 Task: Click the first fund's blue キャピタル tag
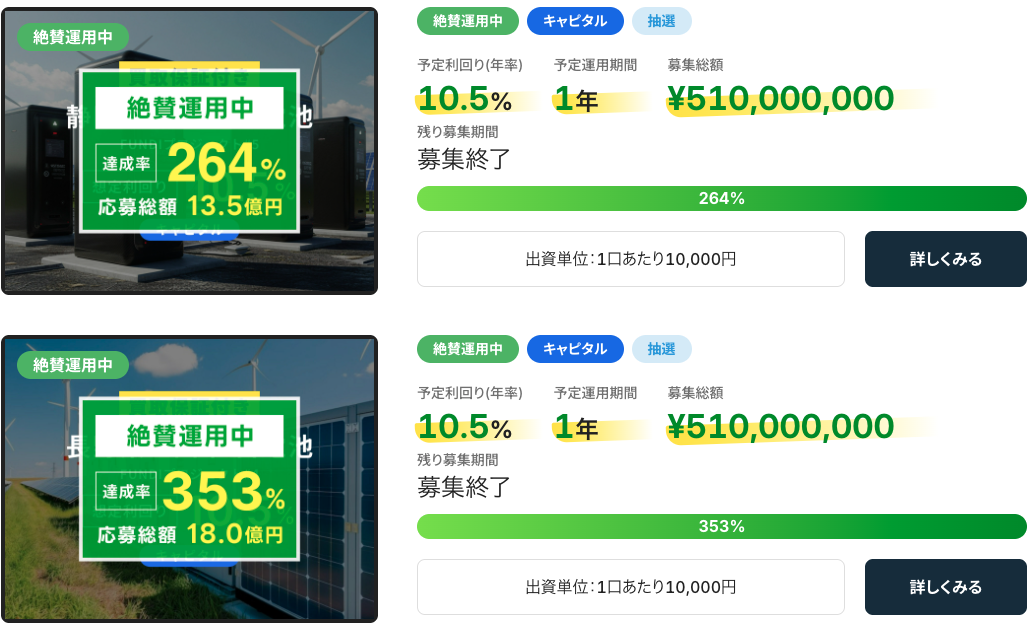[x=575, y=21]
